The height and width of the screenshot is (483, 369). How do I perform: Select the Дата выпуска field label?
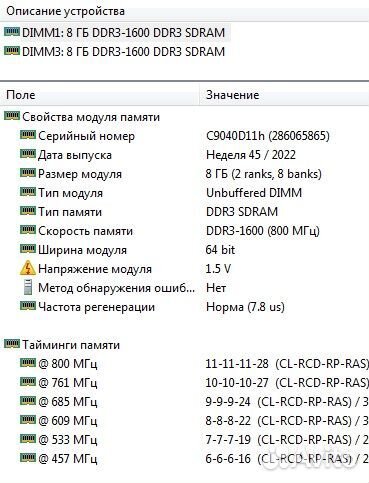75,155
